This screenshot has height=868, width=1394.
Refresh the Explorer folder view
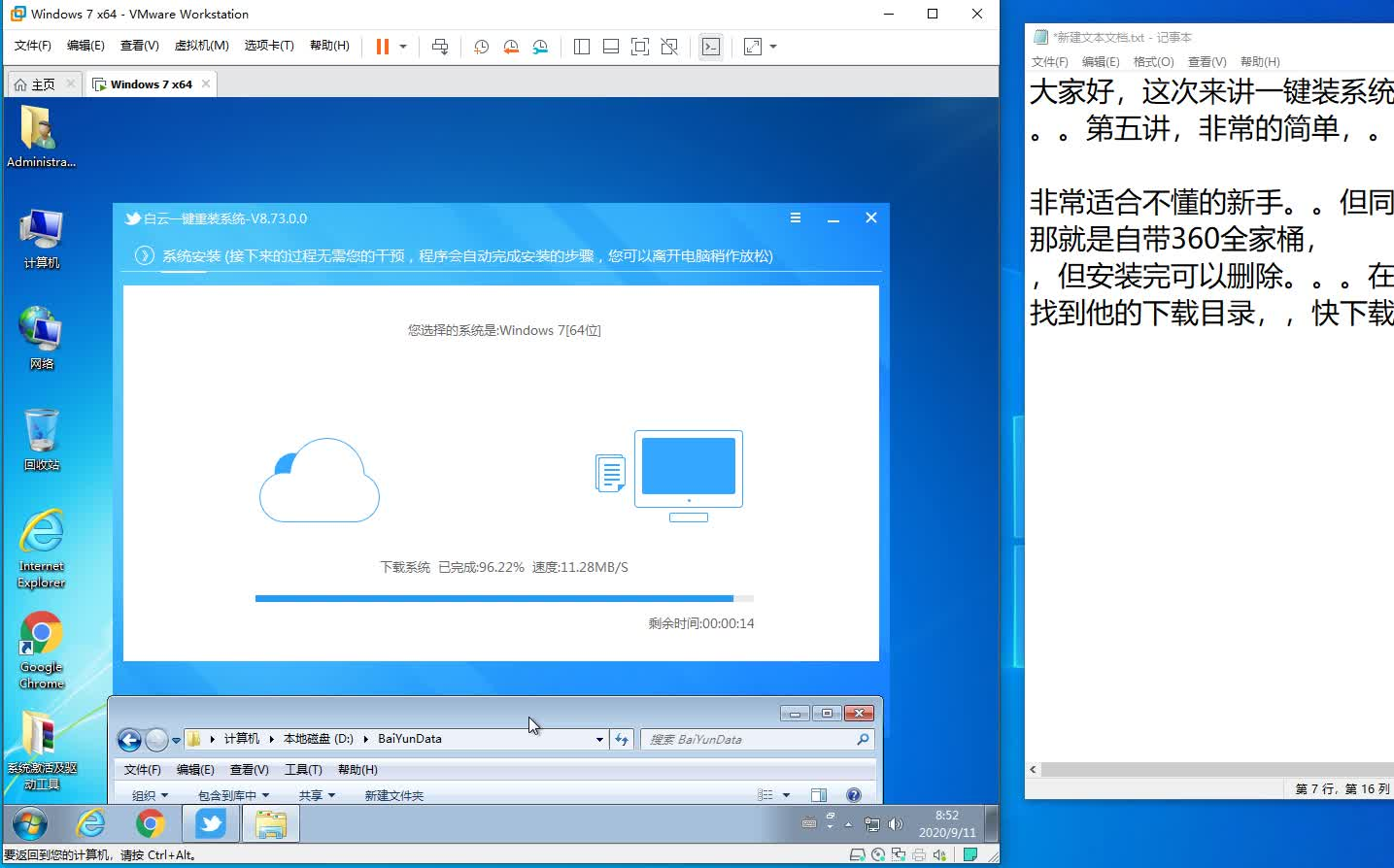click(x=622, y=740)
